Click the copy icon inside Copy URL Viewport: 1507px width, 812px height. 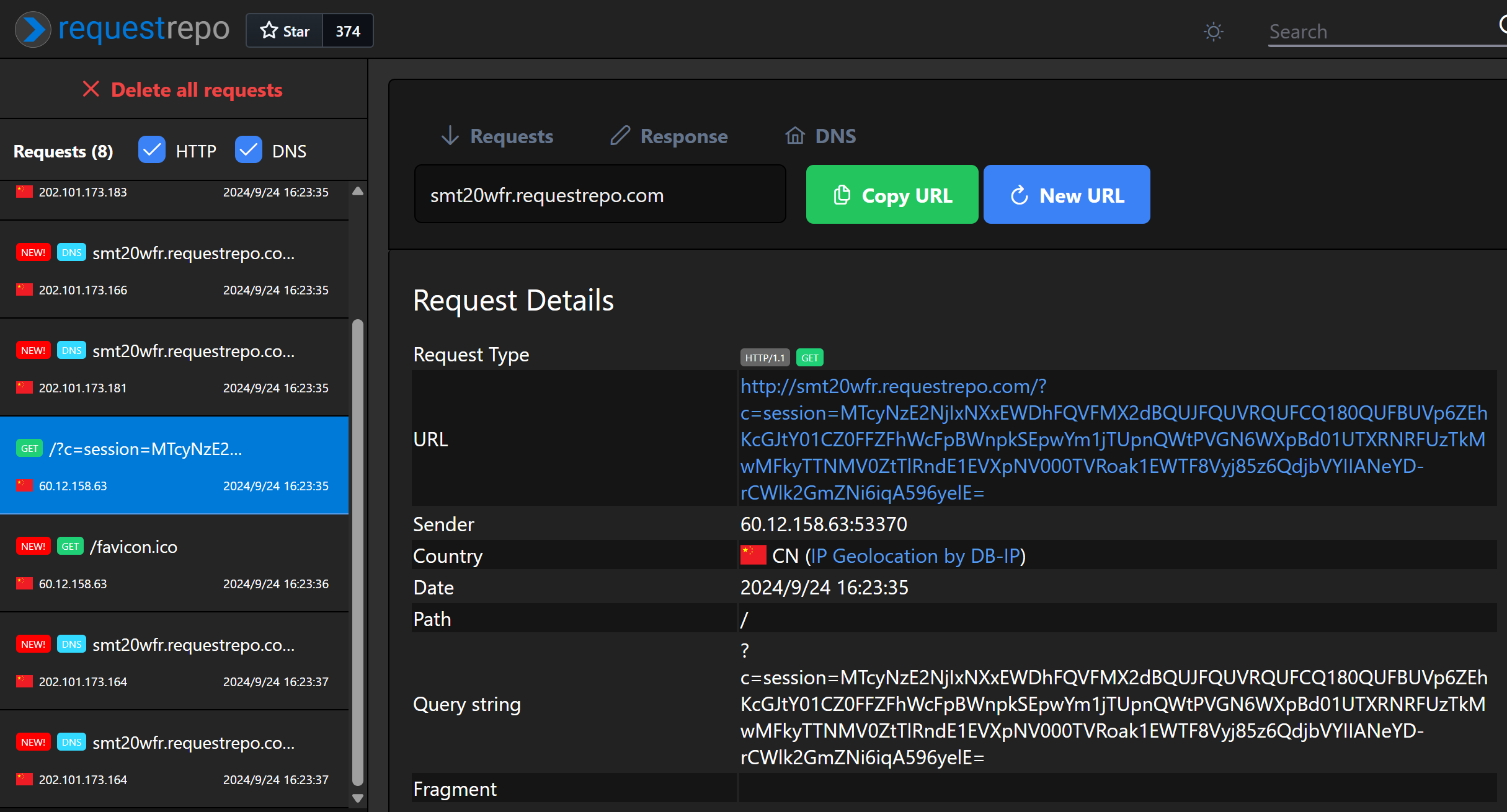coord(842,195)
